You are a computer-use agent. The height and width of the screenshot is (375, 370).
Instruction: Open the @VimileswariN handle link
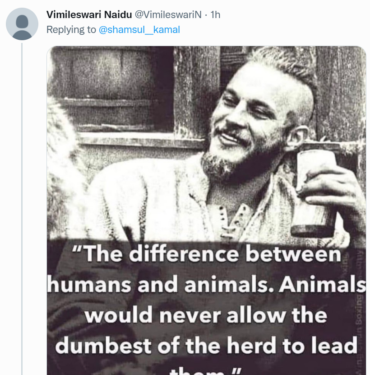tap(168, 15)
